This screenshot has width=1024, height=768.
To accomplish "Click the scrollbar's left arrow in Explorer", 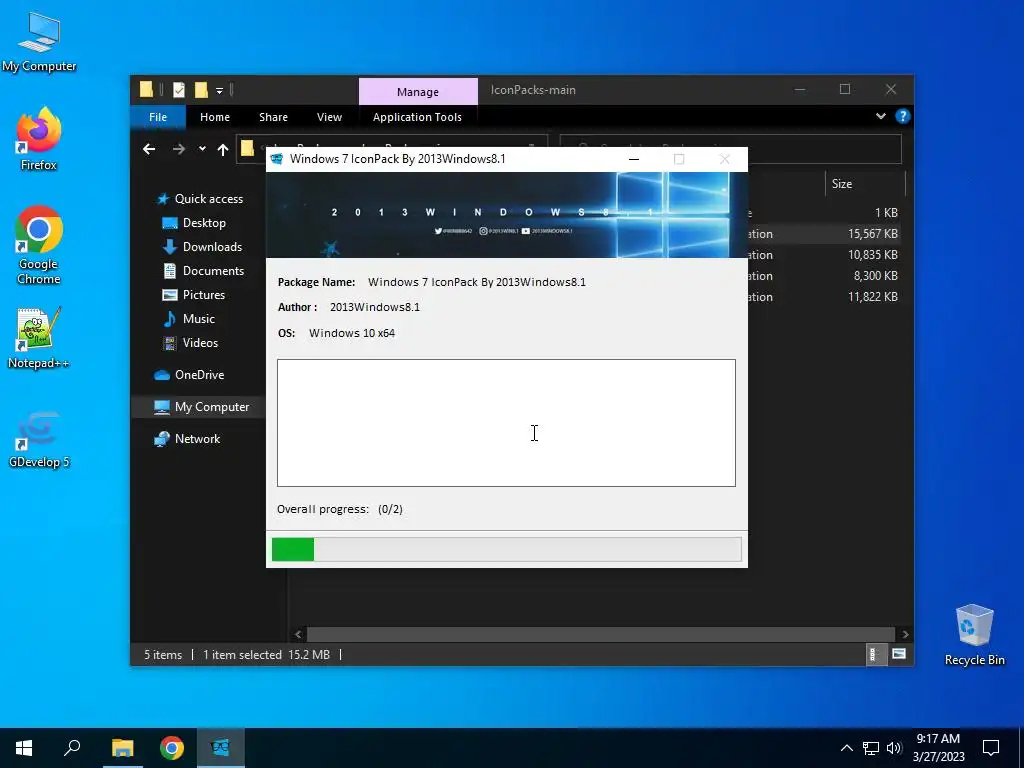I will coord(298,634).
